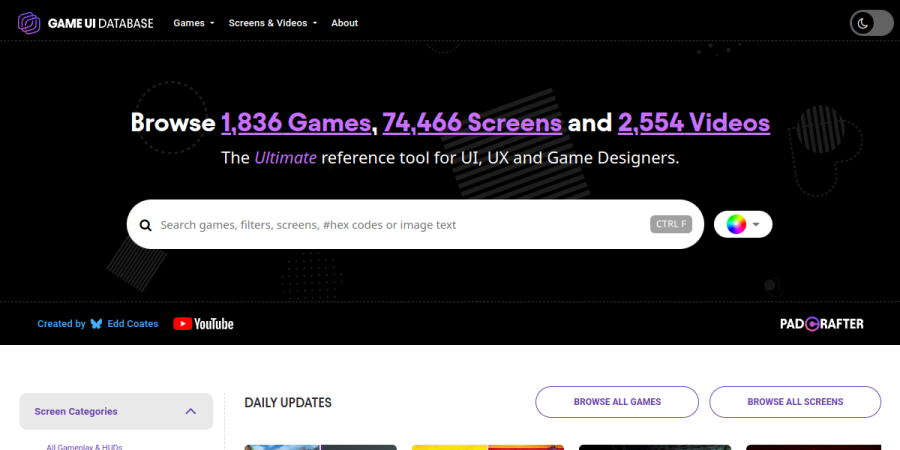Click the Browse All Games button

[x=617, y=402]
